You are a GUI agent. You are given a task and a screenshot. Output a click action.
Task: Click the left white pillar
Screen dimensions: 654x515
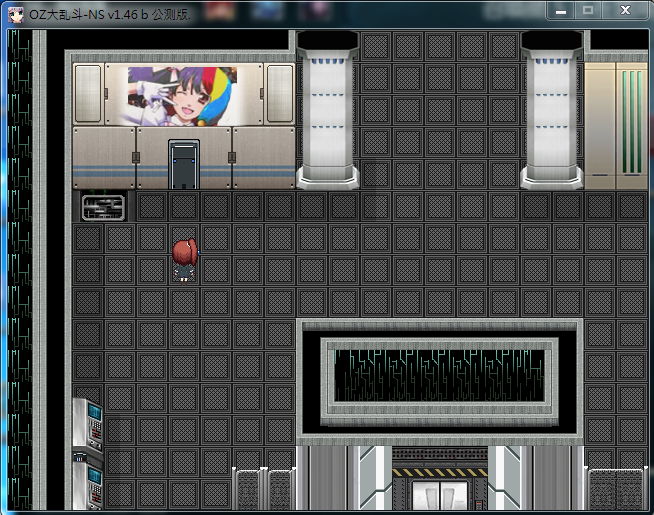327,111
